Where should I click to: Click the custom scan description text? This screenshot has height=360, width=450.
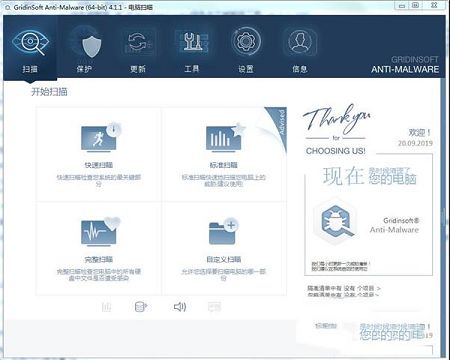tap(224, 275)
